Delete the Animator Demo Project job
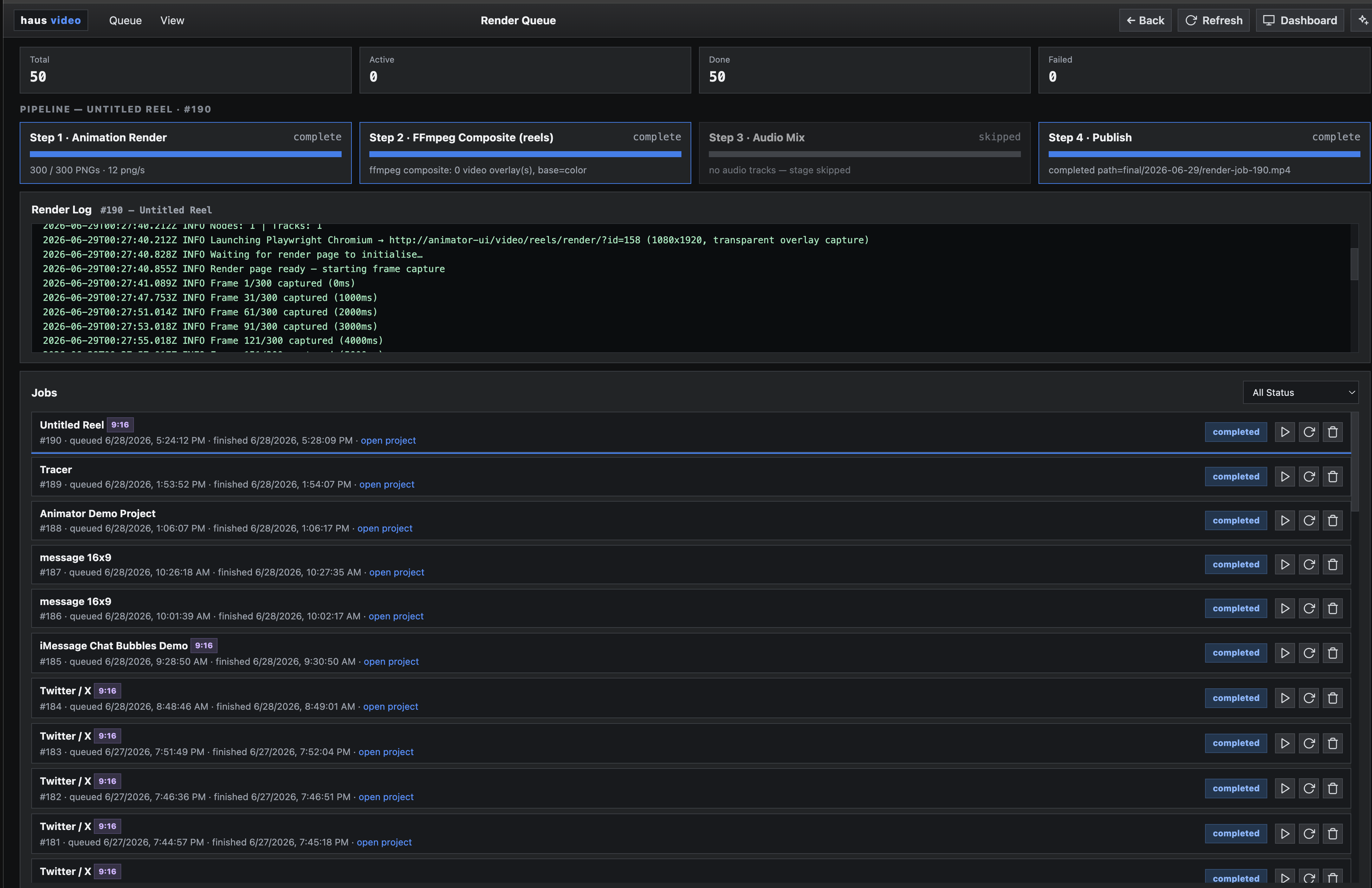Screen dimensions: 1372x888 (1333, 520)
